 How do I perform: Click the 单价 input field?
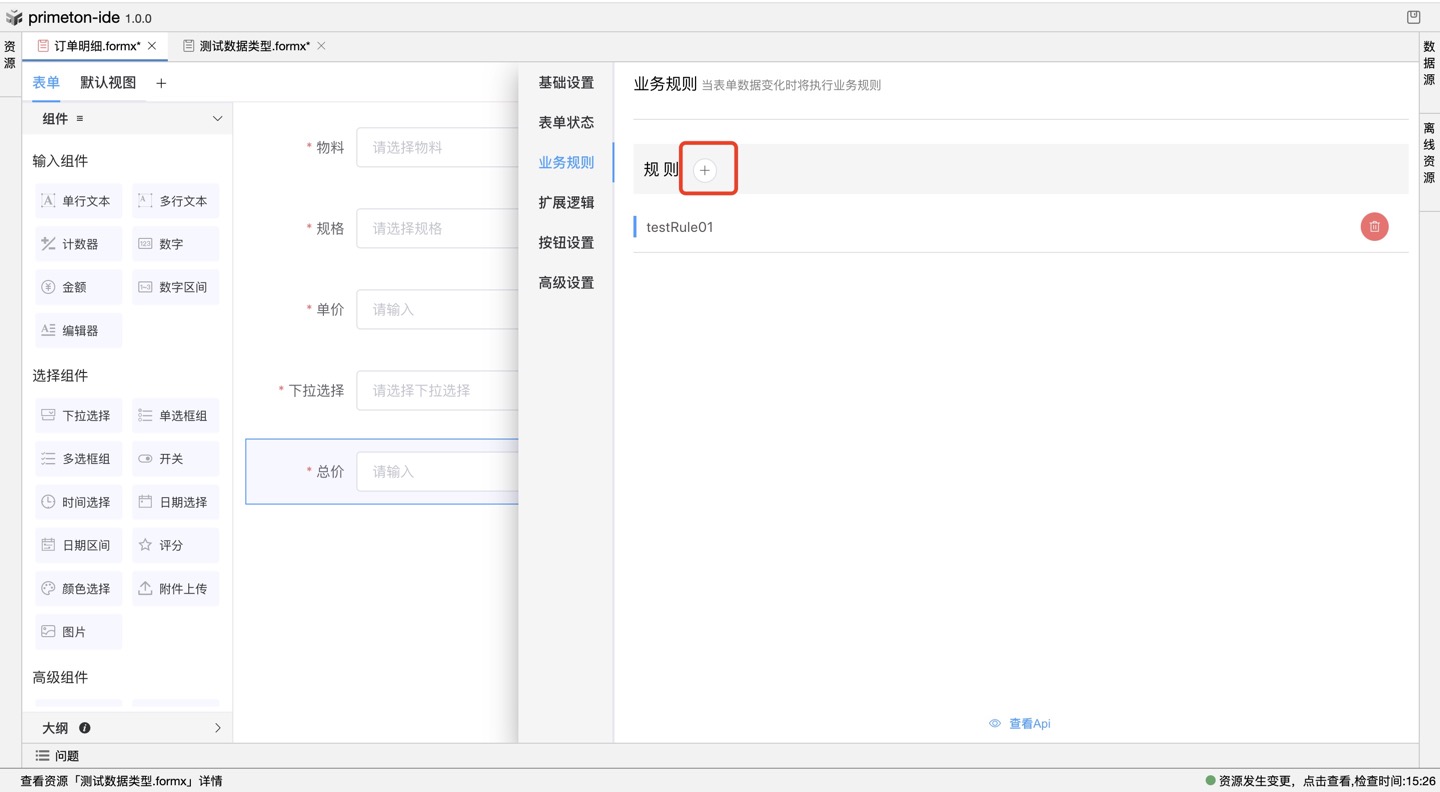[x=440, y=309]
